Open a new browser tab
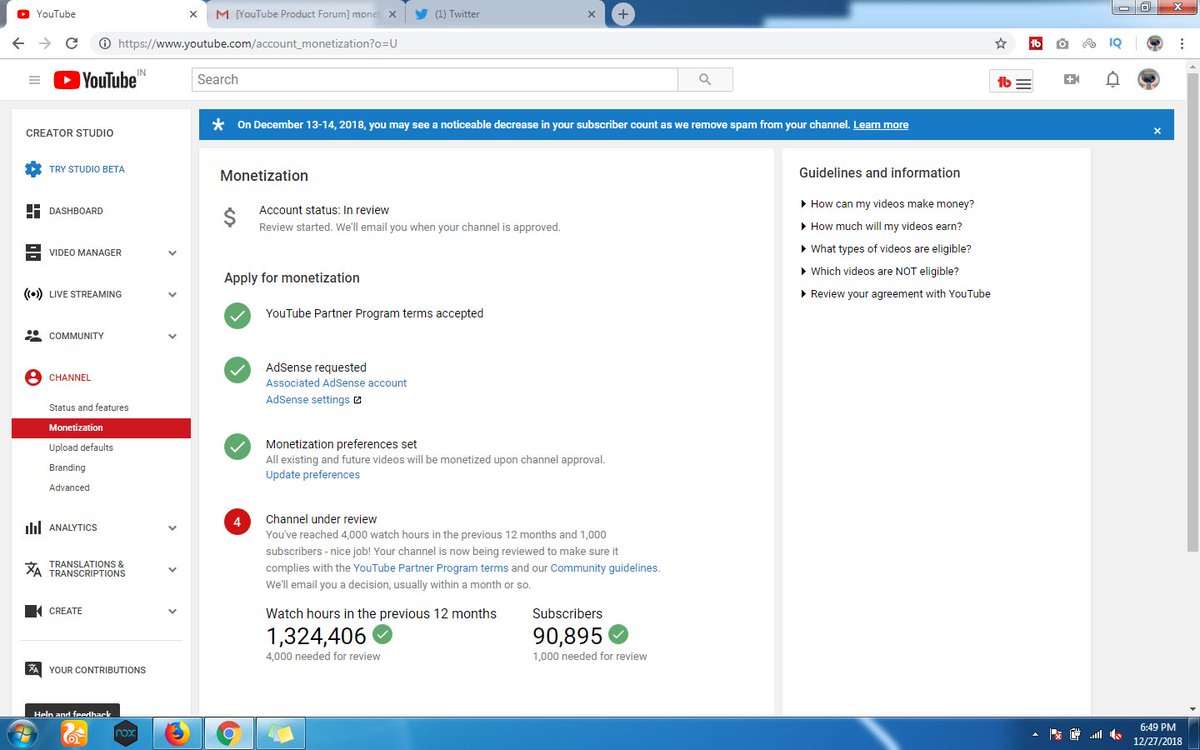The image size is (1200, 750). tap(623, 14)
